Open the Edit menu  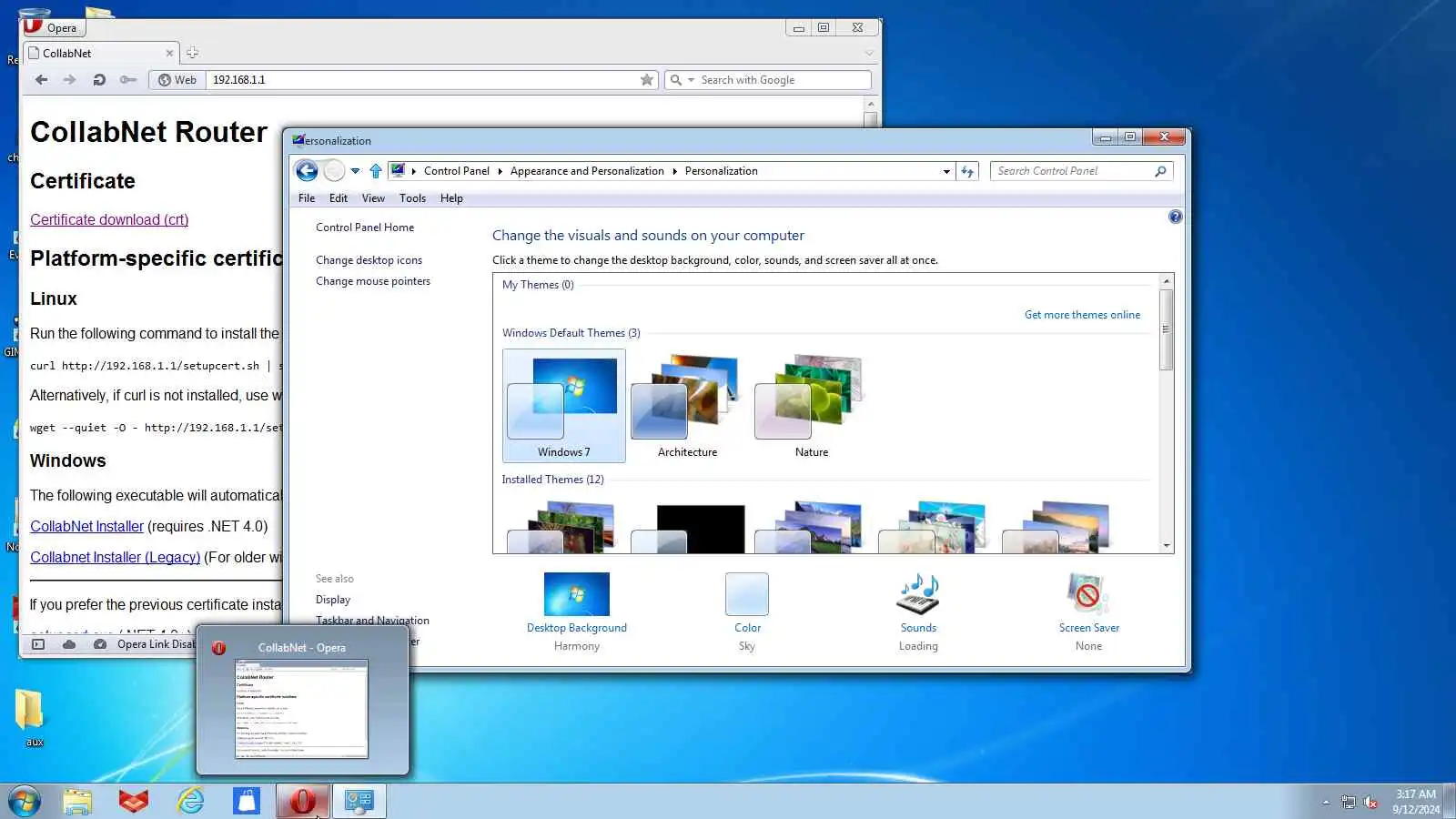coord(339,198)
